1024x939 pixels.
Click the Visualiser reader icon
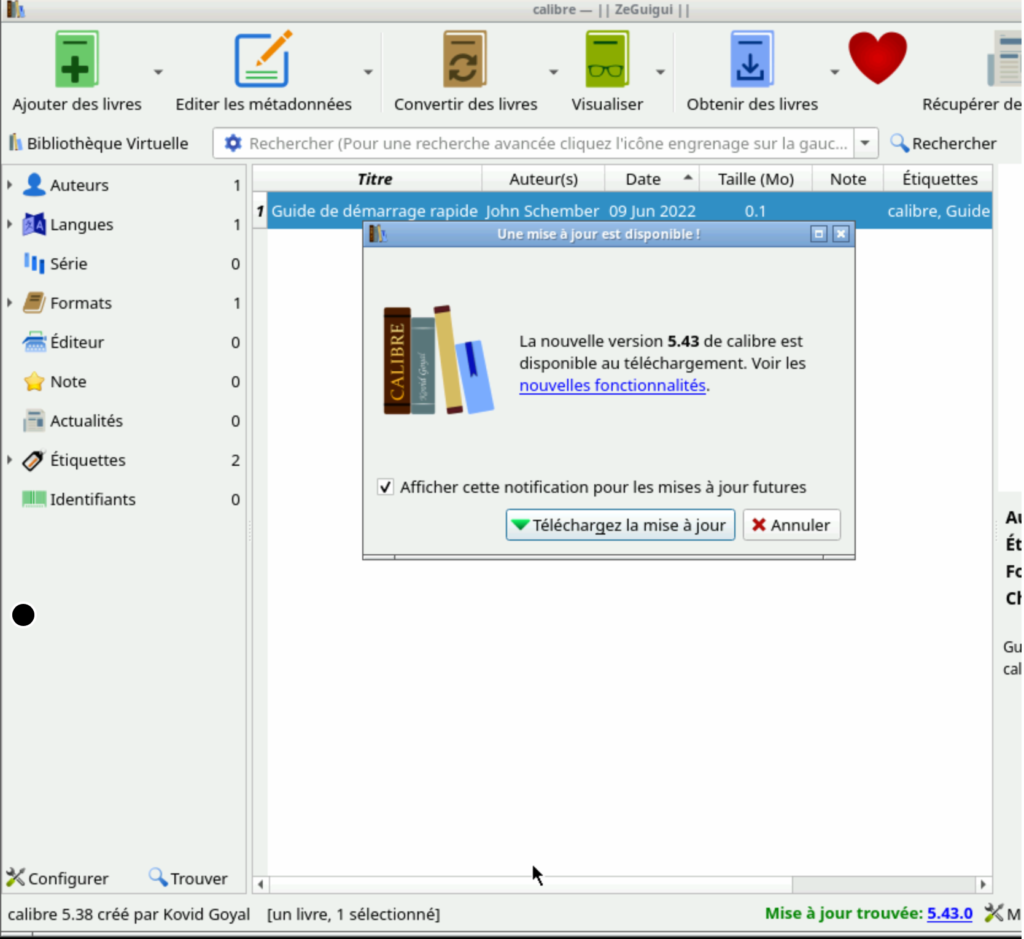click(607, 59)
